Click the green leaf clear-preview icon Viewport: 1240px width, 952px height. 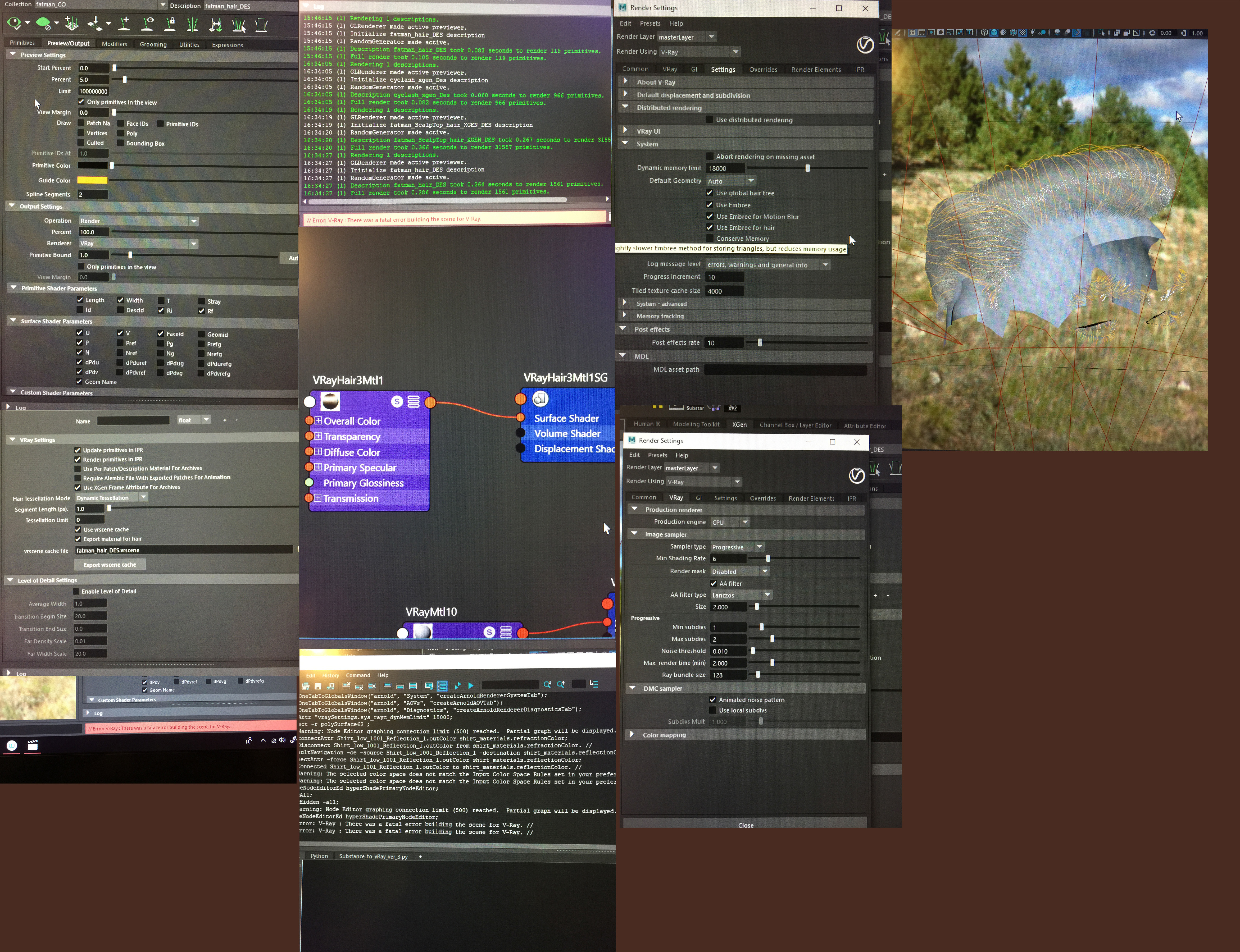[43, 23]
